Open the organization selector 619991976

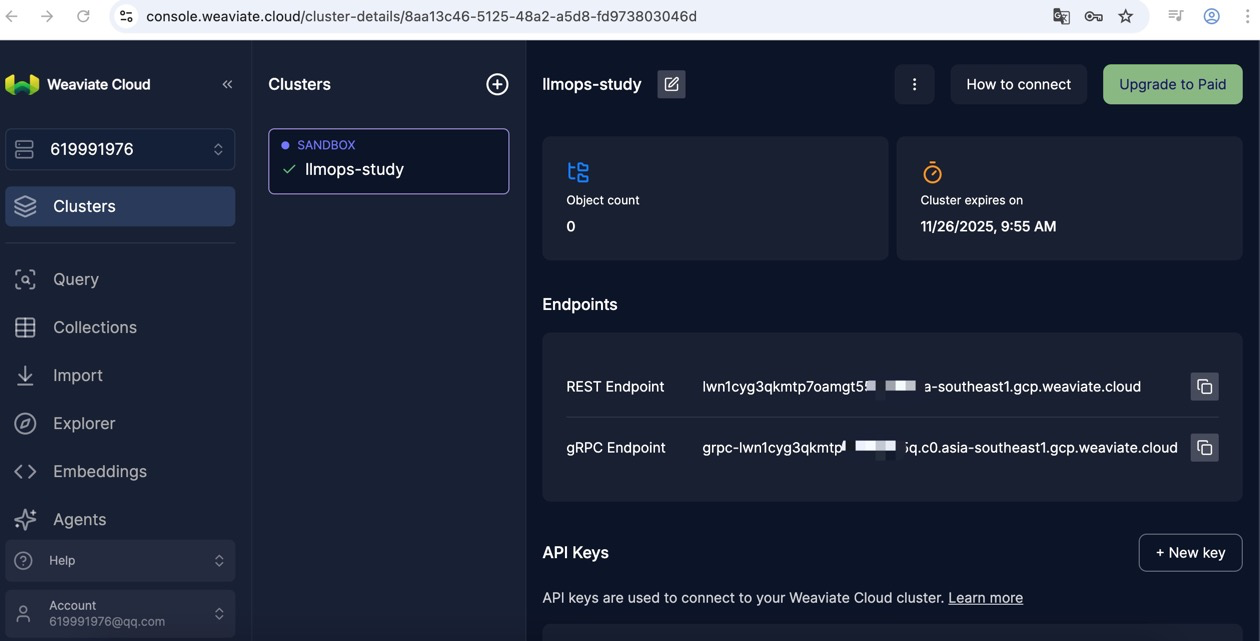tap(120, 149)
